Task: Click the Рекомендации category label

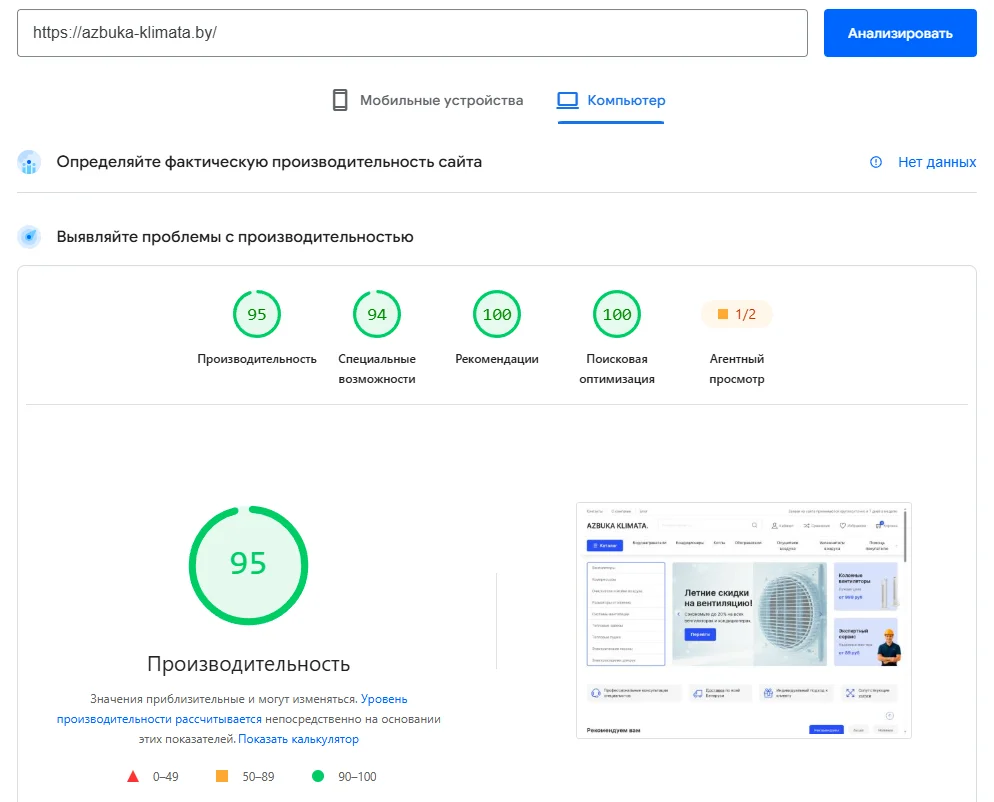Action: 497,359
